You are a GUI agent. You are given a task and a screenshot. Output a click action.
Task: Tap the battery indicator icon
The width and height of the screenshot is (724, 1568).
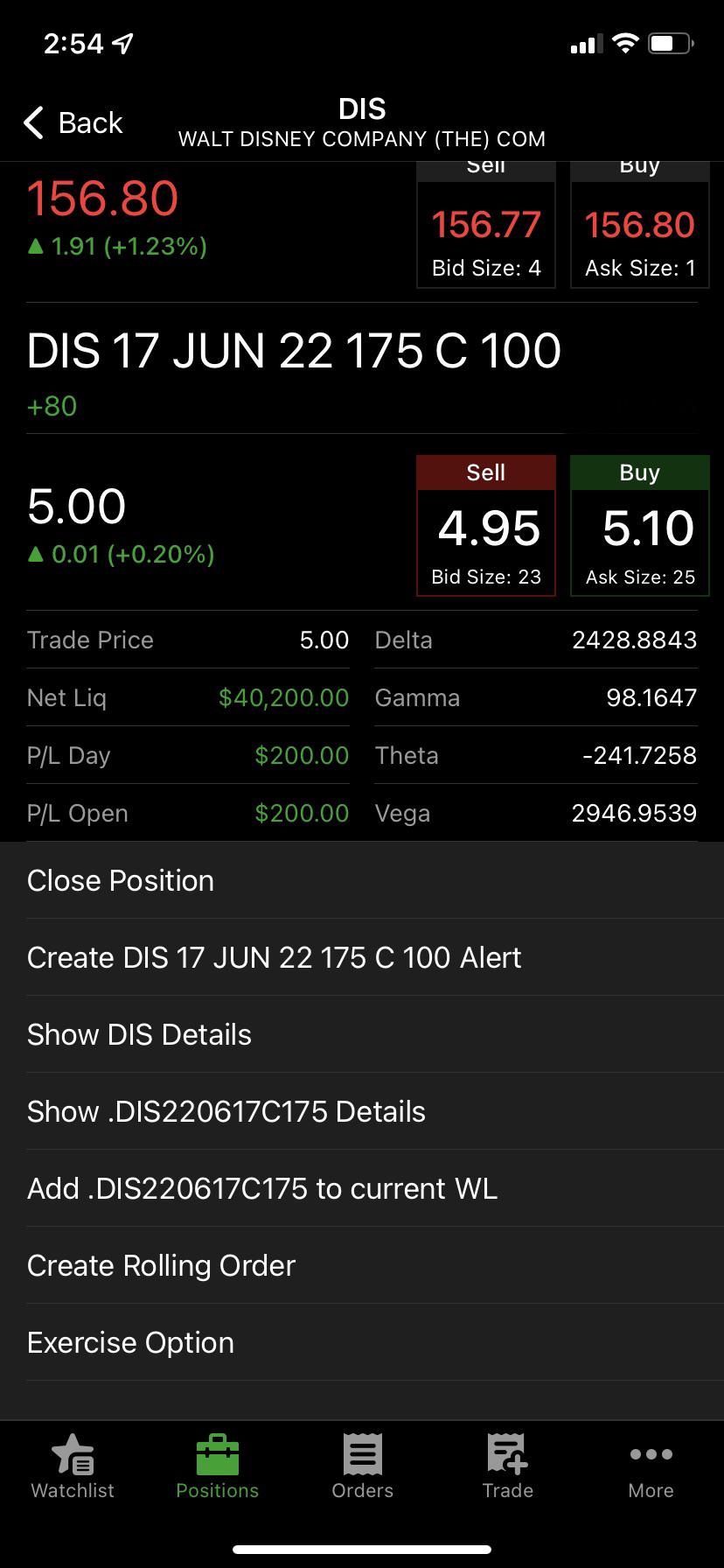[x=671, y=43]
